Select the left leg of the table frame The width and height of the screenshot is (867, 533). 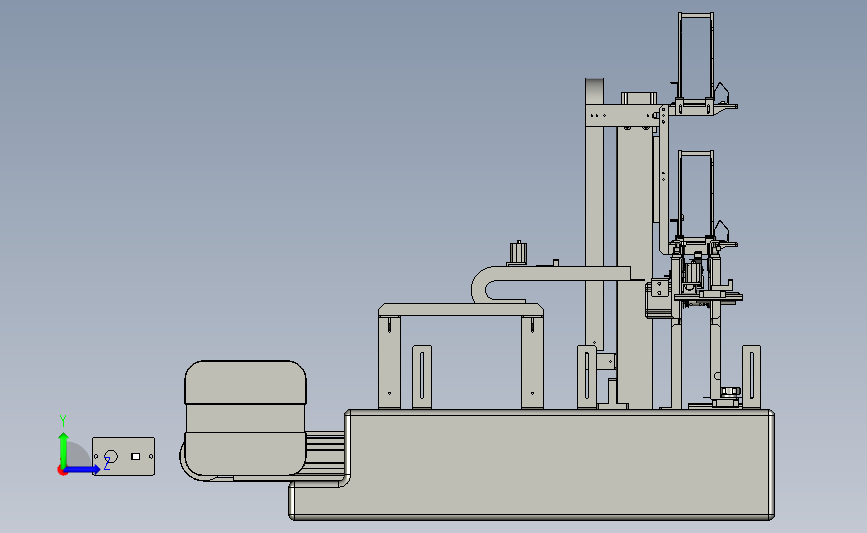click(389, 362)
